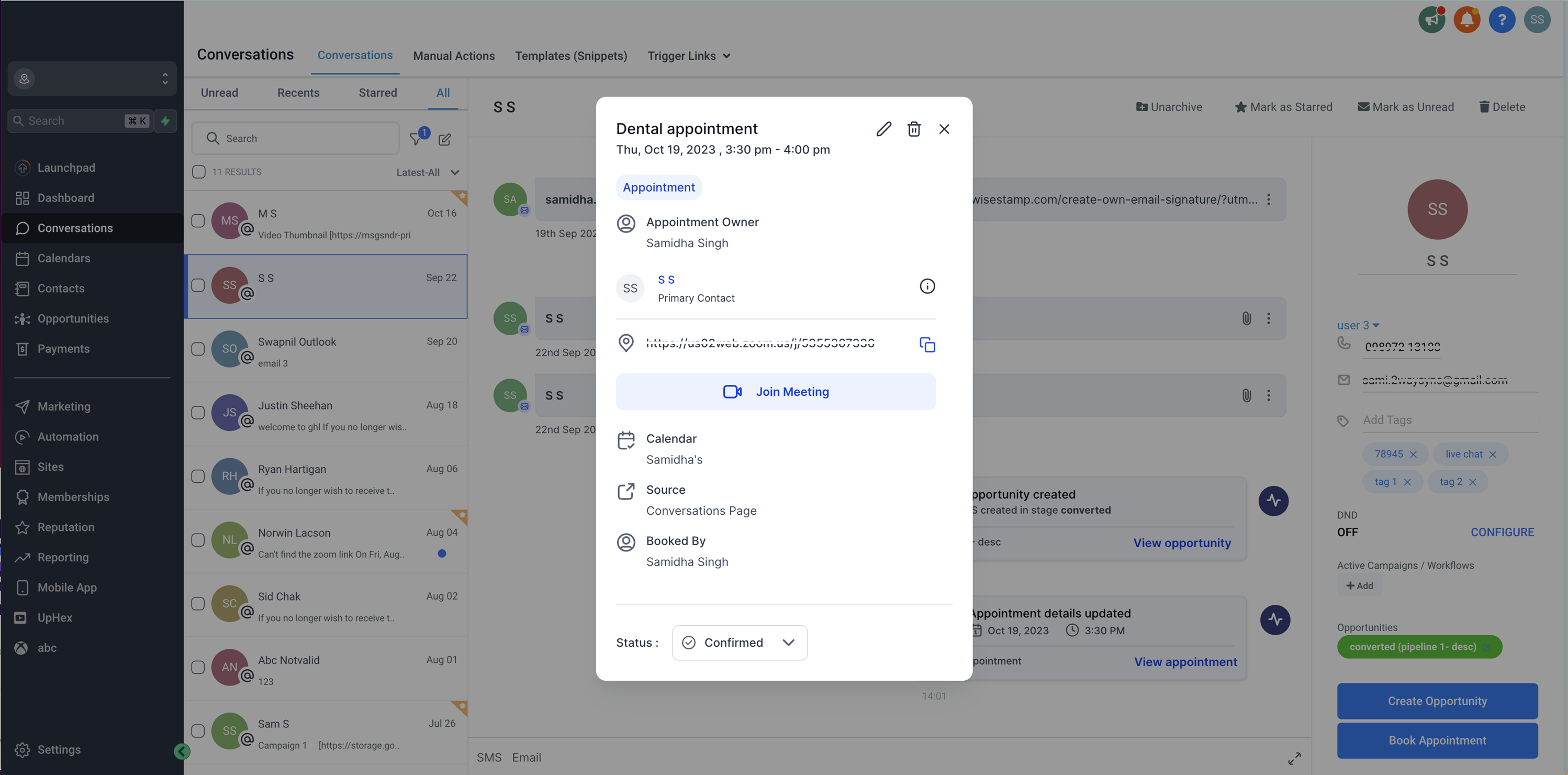Open the notifications bell
This screenshot has width=1568, height=775.
pos(1467,19)
